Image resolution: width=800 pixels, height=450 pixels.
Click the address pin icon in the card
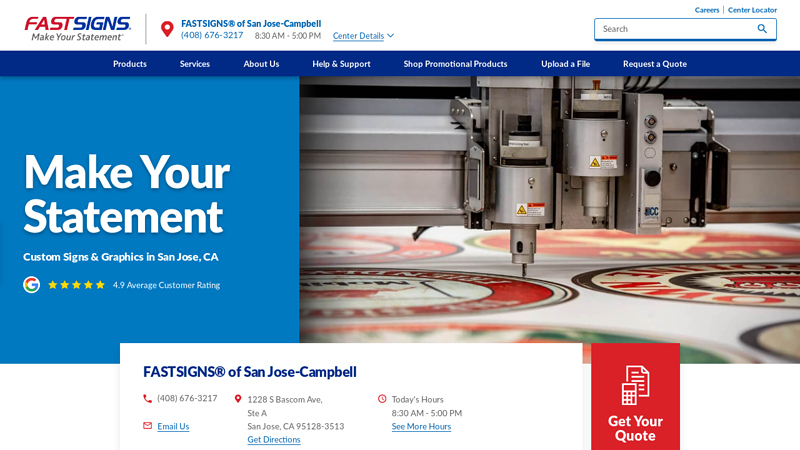point(238,398)
